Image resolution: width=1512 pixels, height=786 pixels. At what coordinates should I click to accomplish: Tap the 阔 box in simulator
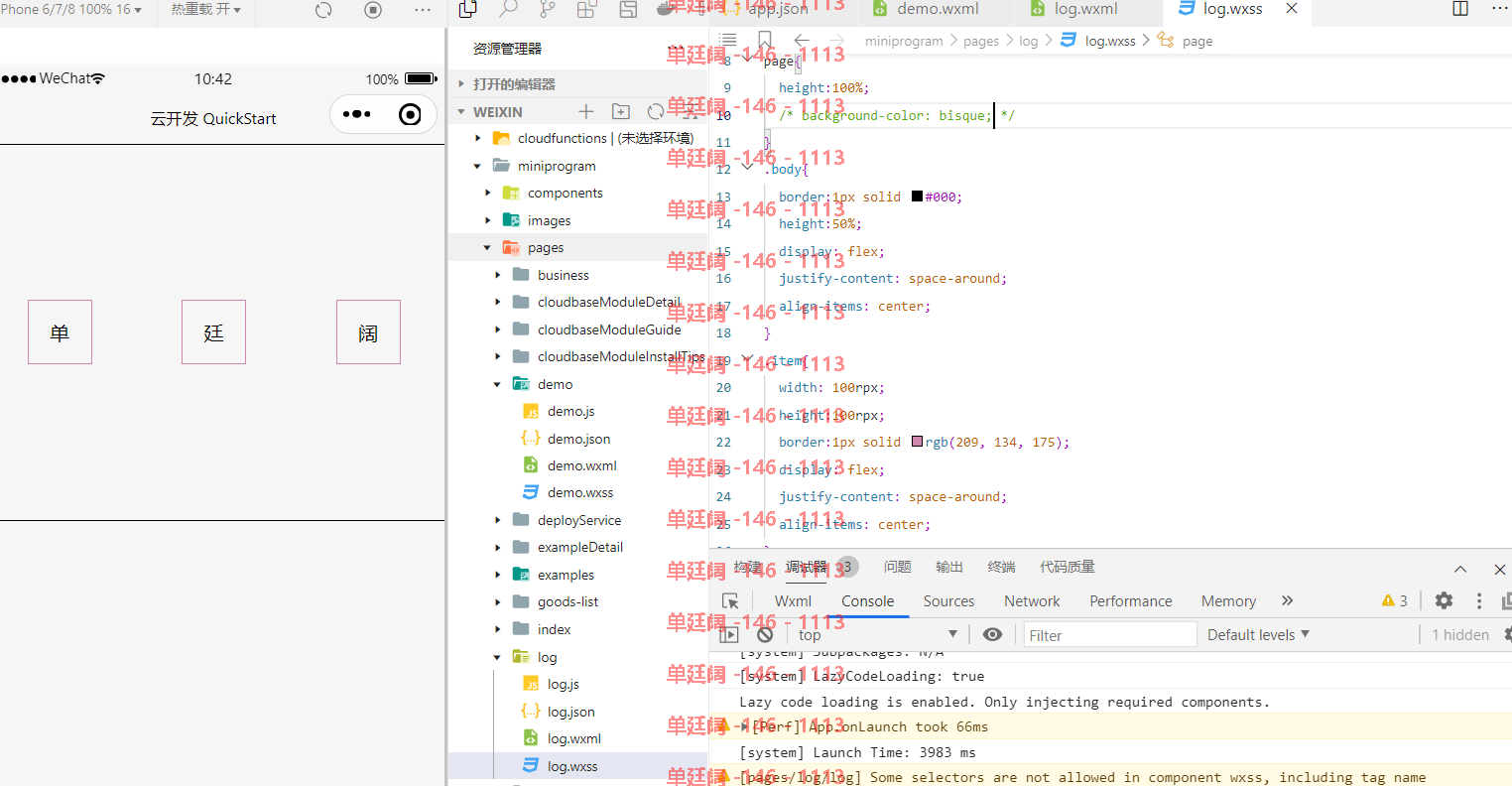(x=368, y=332)
